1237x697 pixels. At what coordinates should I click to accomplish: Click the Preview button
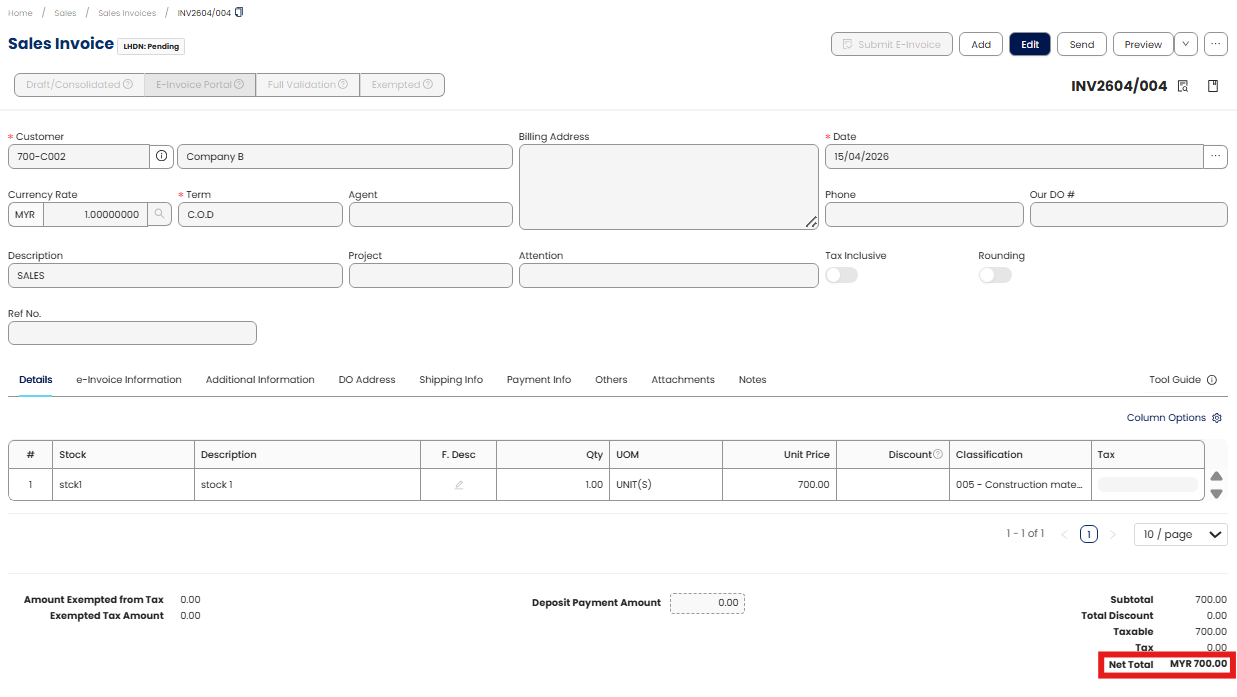(1143, 44)
